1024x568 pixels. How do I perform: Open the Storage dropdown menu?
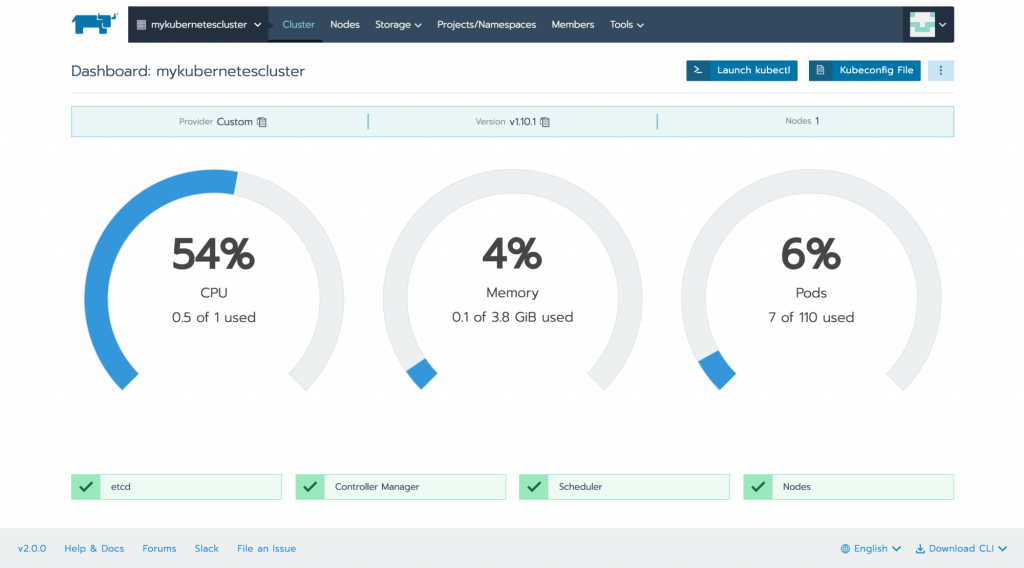pos(398,24)
